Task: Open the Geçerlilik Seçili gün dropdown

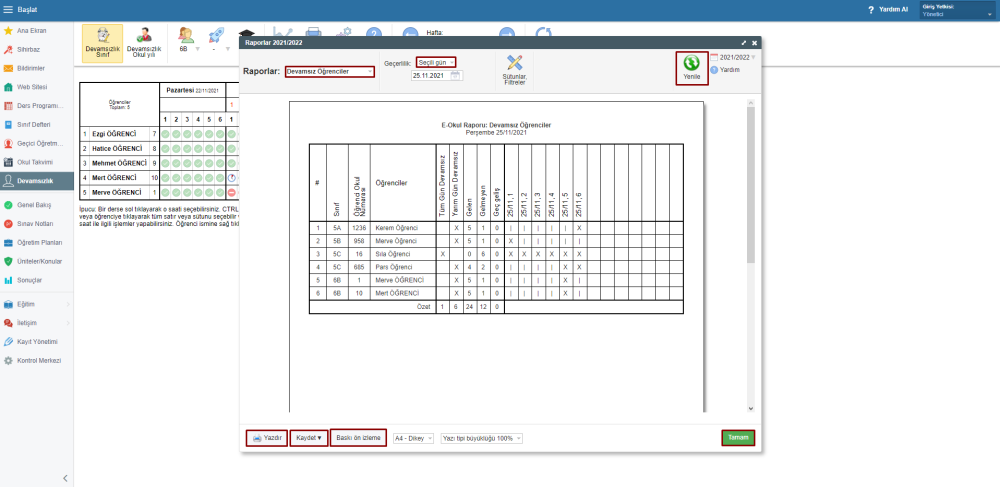Action: tap(436, 62)
